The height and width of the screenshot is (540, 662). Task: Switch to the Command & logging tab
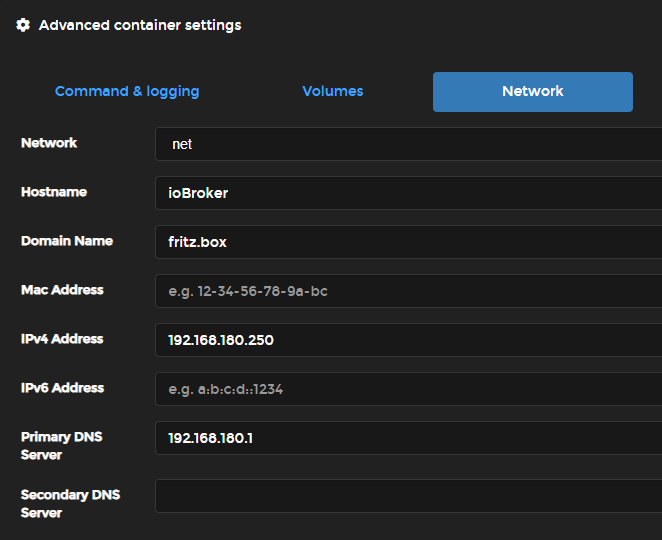click(x=127, y=92)
